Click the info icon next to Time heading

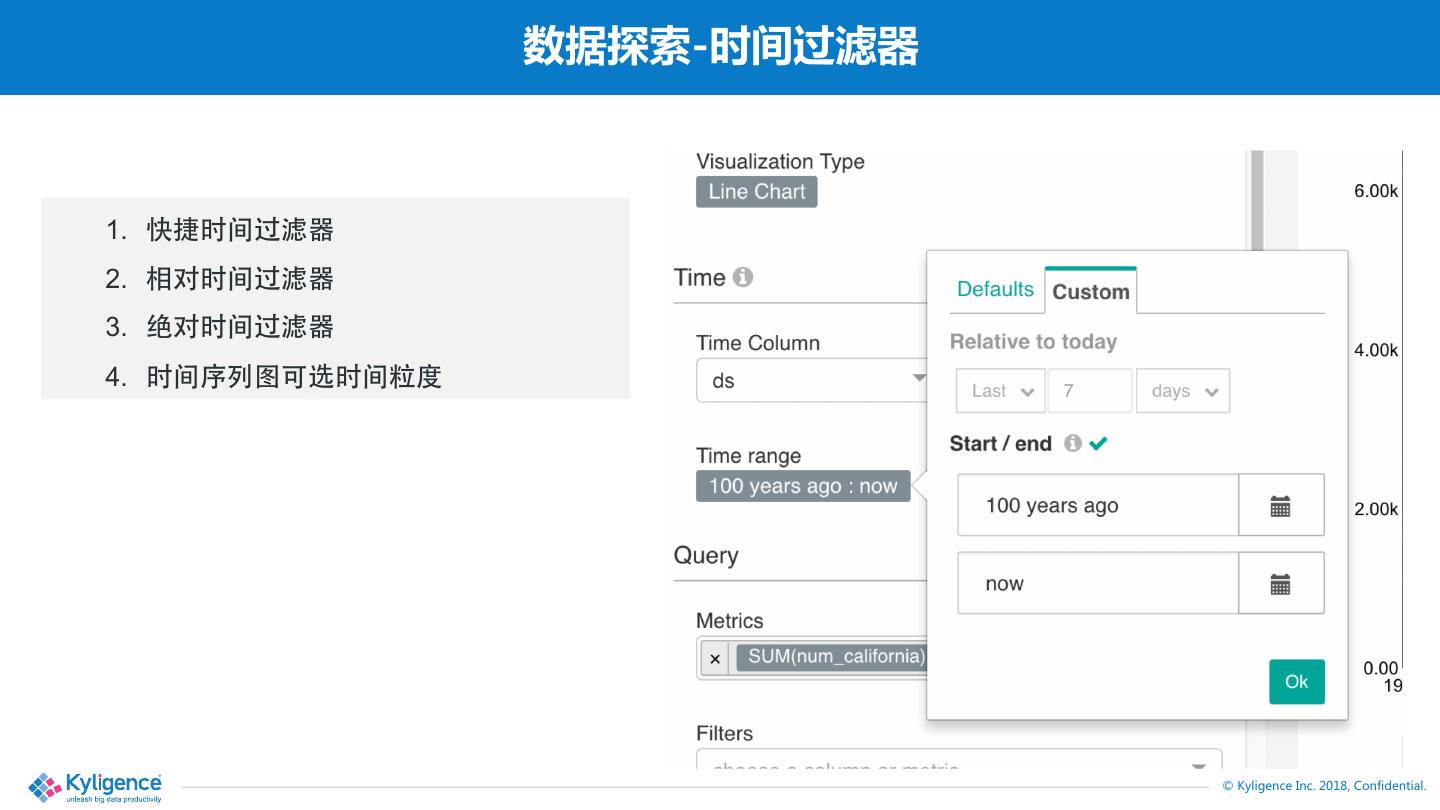click(x=742, y=277)
